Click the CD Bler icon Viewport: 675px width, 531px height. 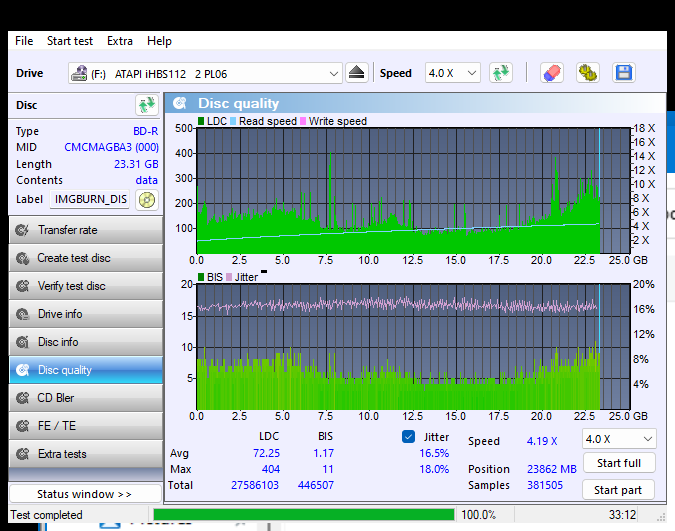[x=22, y=398]
